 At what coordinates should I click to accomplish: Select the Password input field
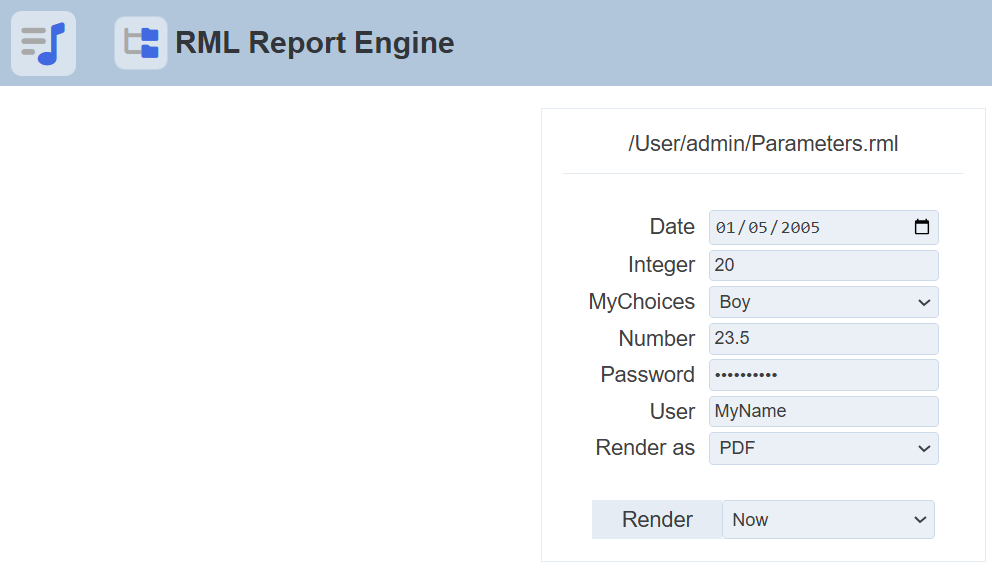click(x=823, y=375)
